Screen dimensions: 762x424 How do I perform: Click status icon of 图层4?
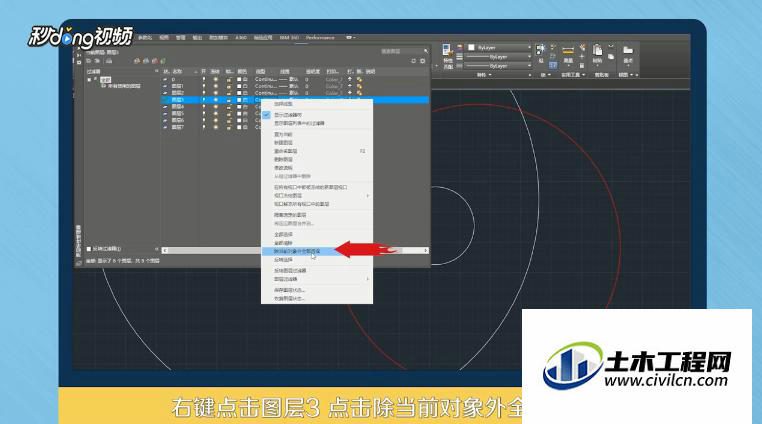[x=166, y=106]
